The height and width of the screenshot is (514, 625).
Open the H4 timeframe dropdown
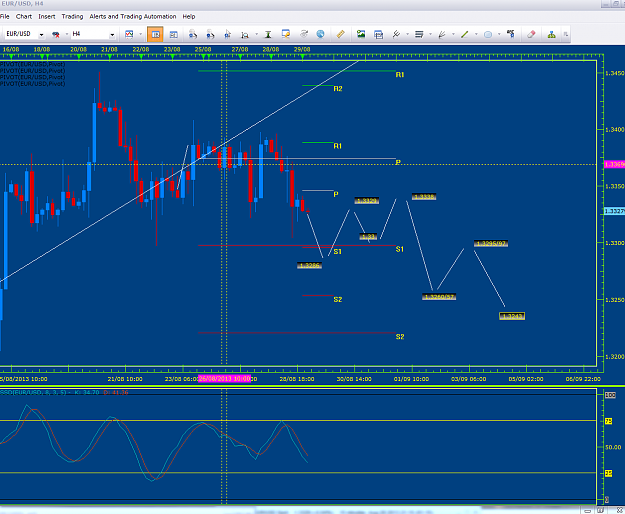[112, 35]
